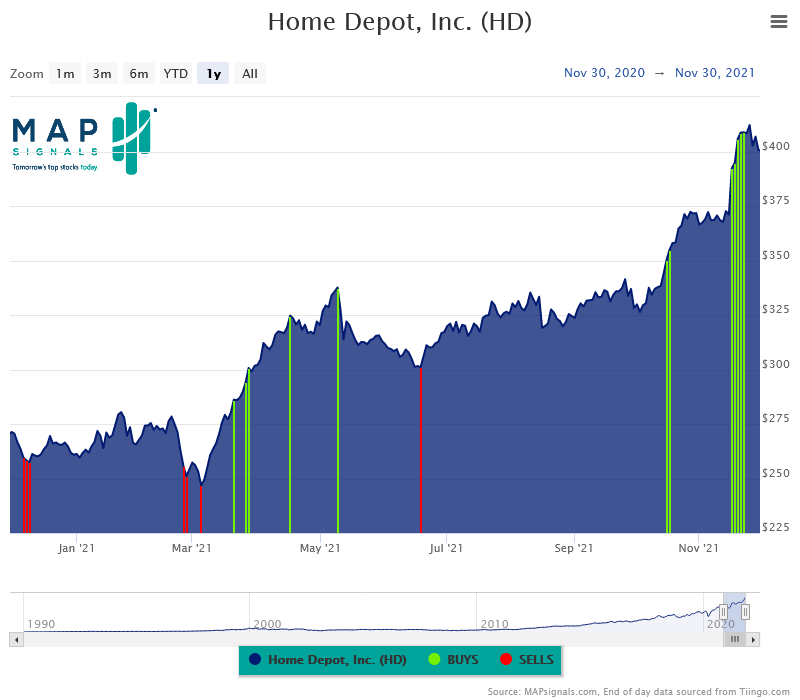Click the '$300' price axis label

[x=776, y=364]
